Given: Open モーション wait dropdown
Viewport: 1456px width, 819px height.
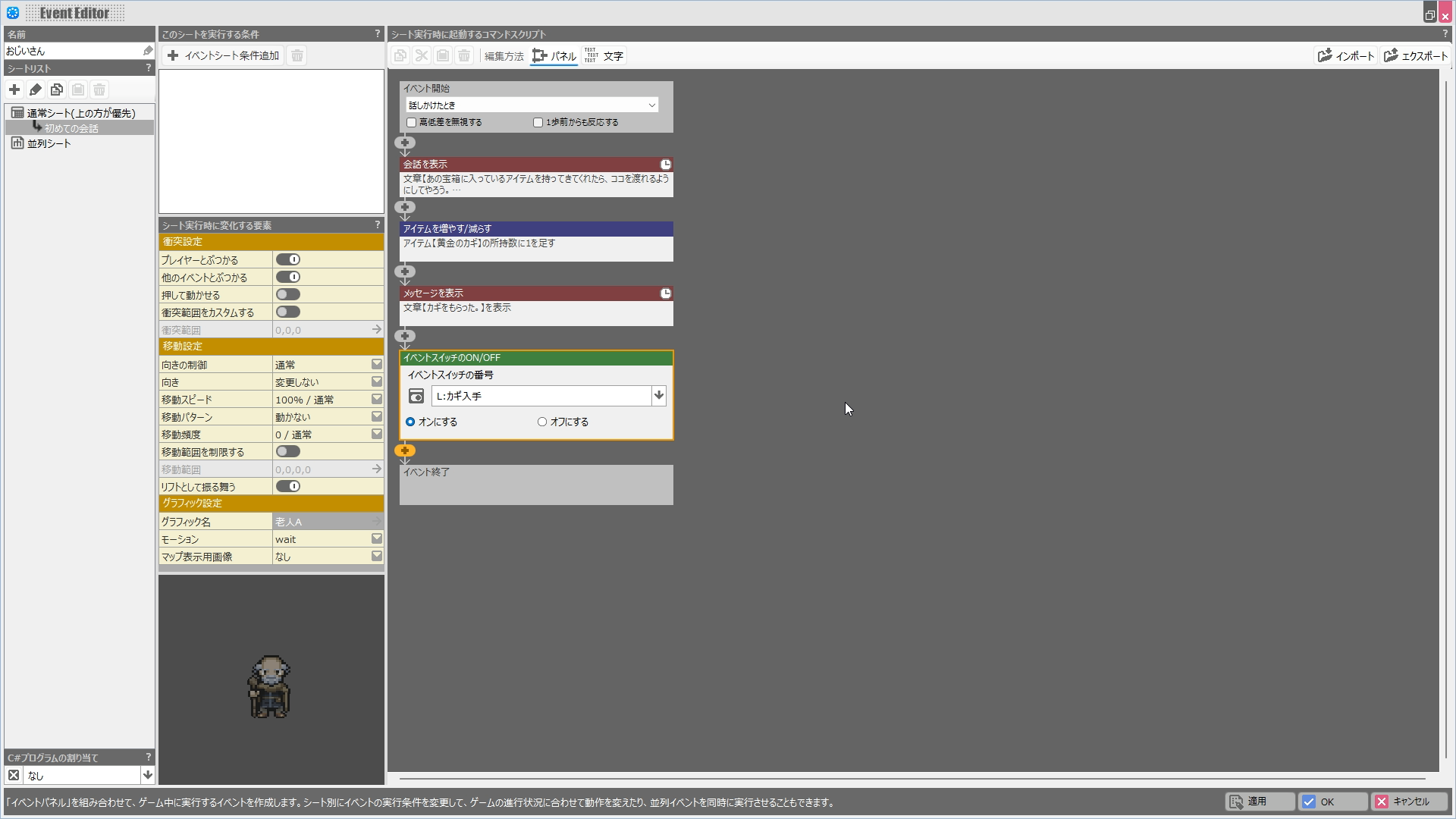Looking at the screenshot, I should [x=377, y=538].
